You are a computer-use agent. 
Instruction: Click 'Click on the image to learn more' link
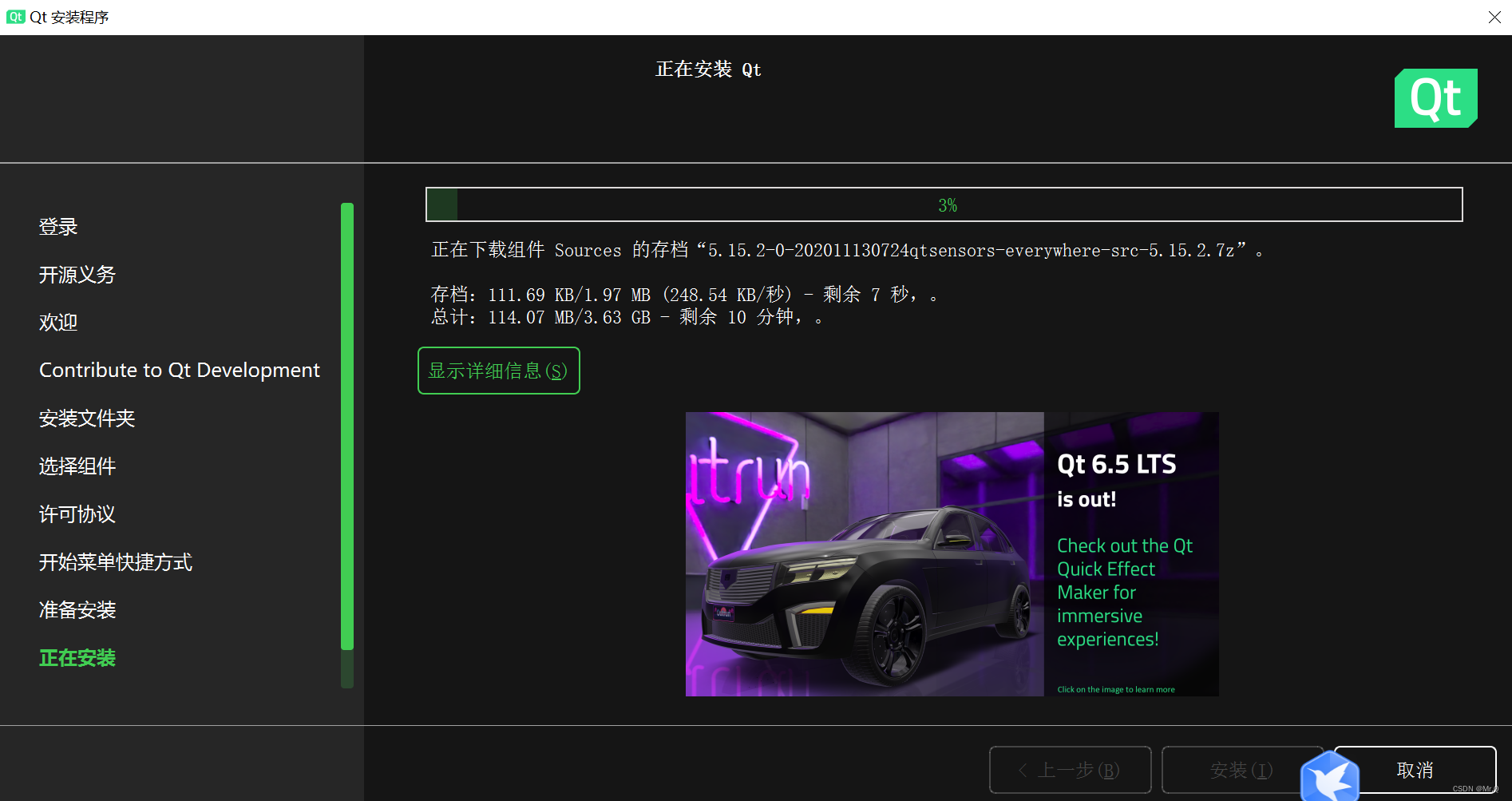(x=1116, y=690)
